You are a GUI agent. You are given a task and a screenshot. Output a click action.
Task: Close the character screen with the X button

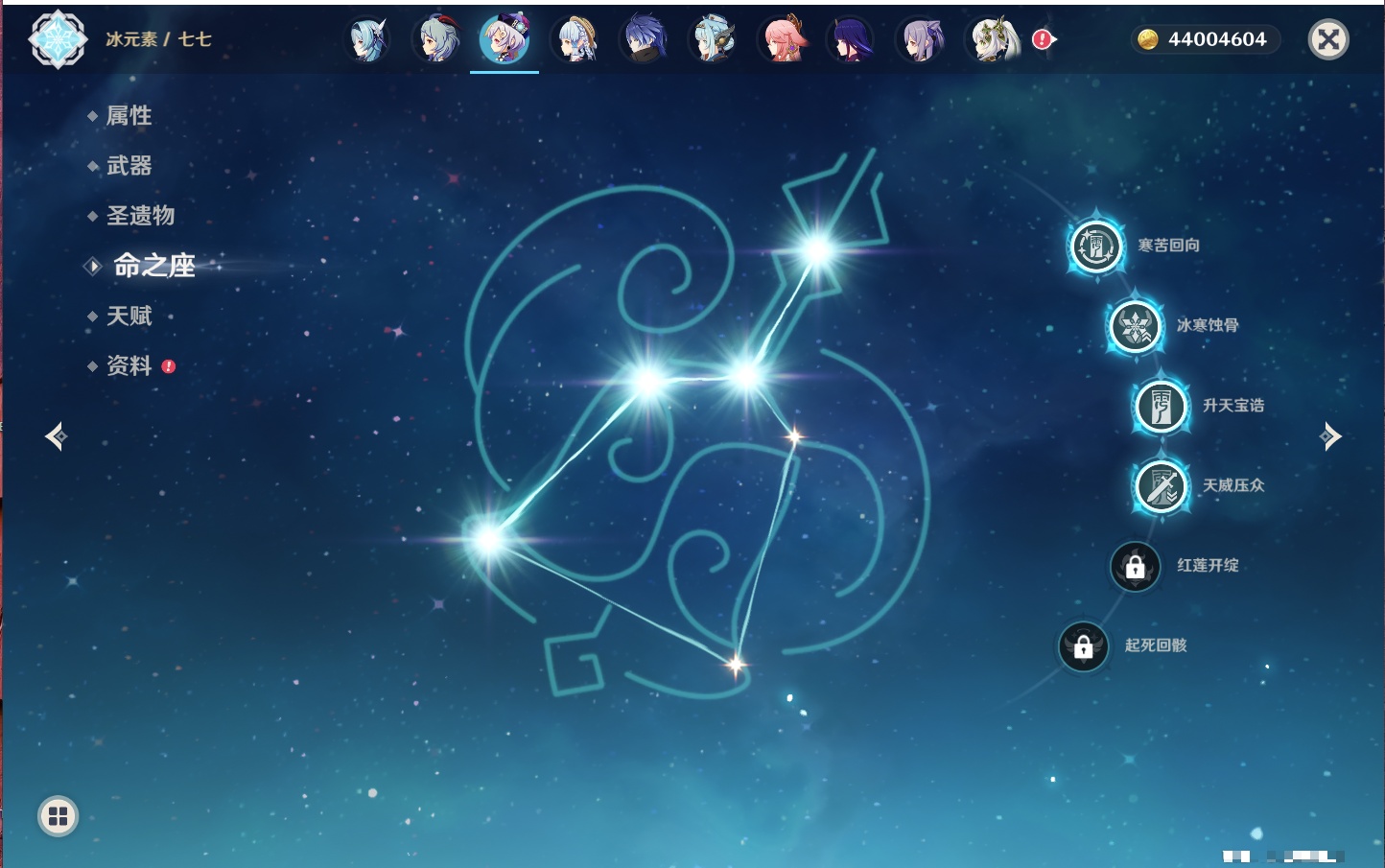pos(1328,39)
